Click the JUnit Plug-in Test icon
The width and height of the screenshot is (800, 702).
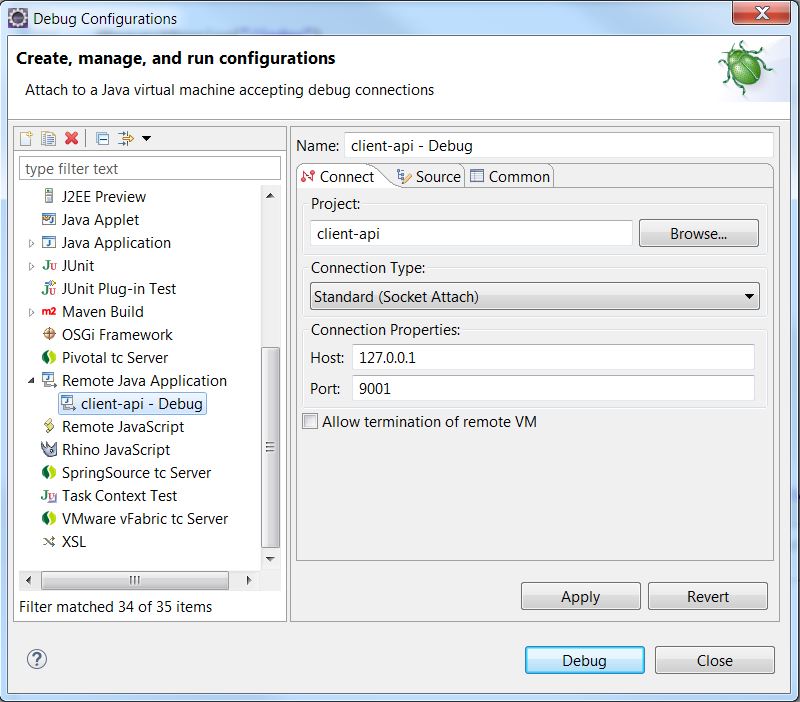[49, 288]
